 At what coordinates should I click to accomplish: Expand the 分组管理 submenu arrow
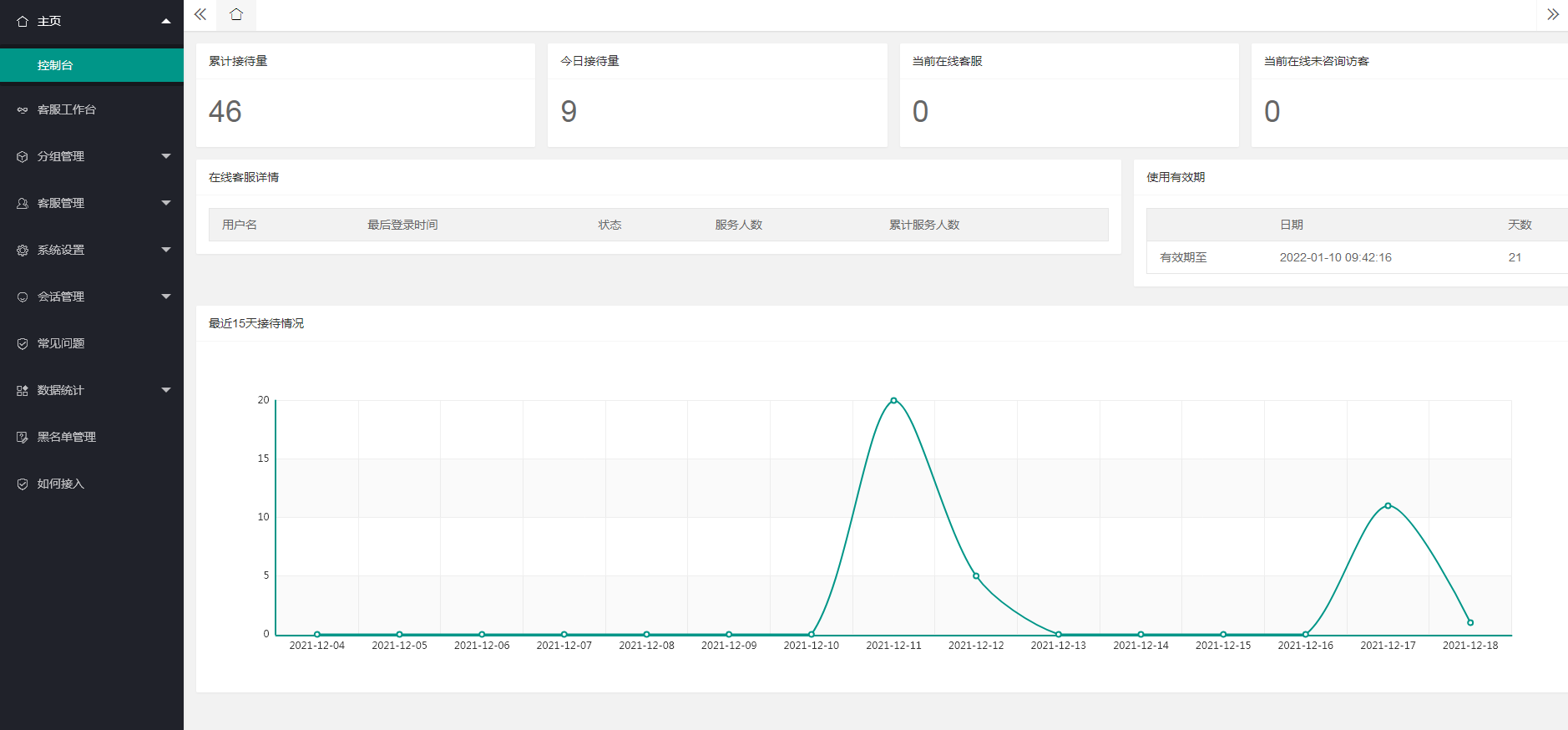coord(166,156)
